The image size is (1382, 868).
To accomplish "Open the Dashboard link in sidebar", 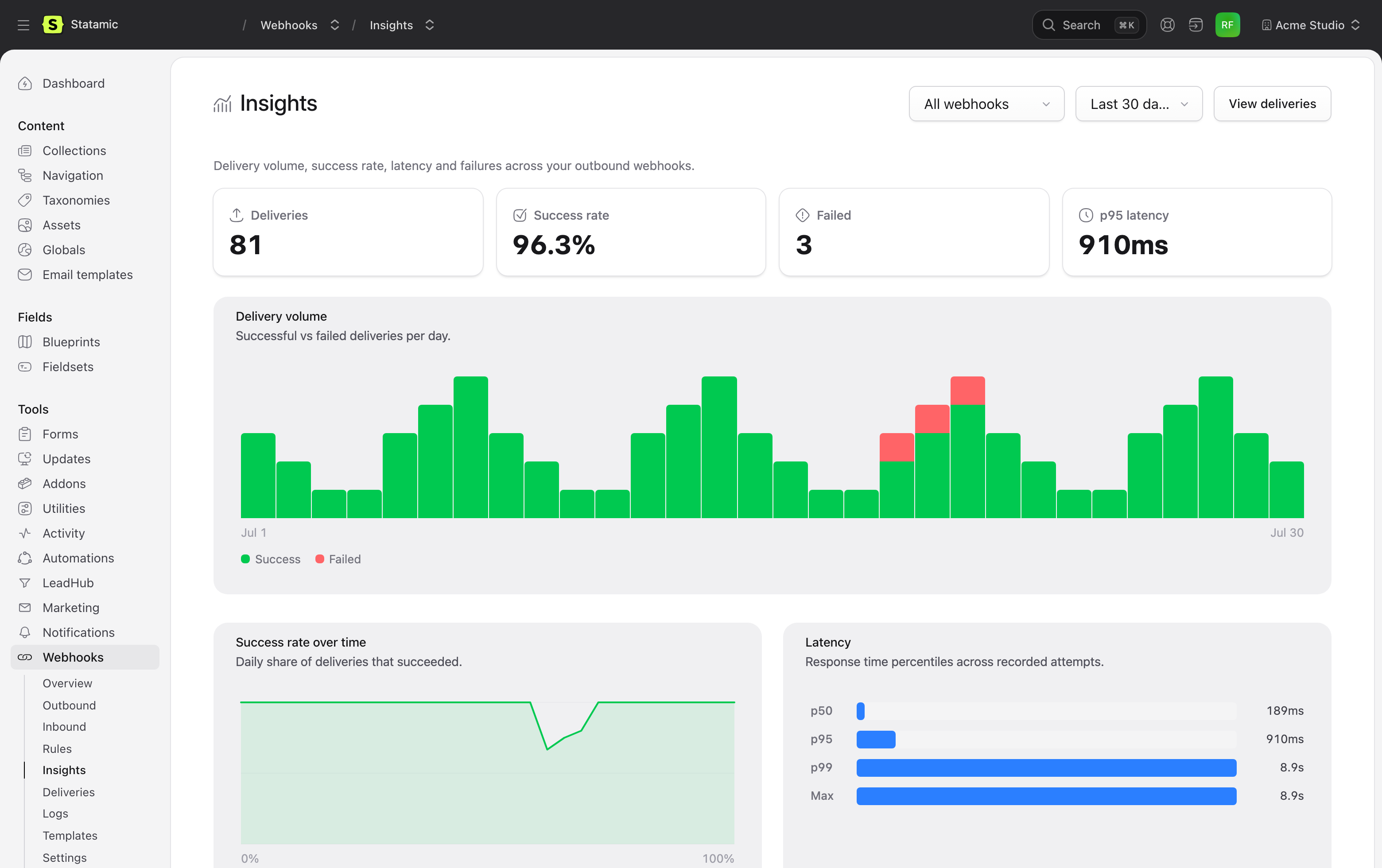I will click(x=74, y=83).
